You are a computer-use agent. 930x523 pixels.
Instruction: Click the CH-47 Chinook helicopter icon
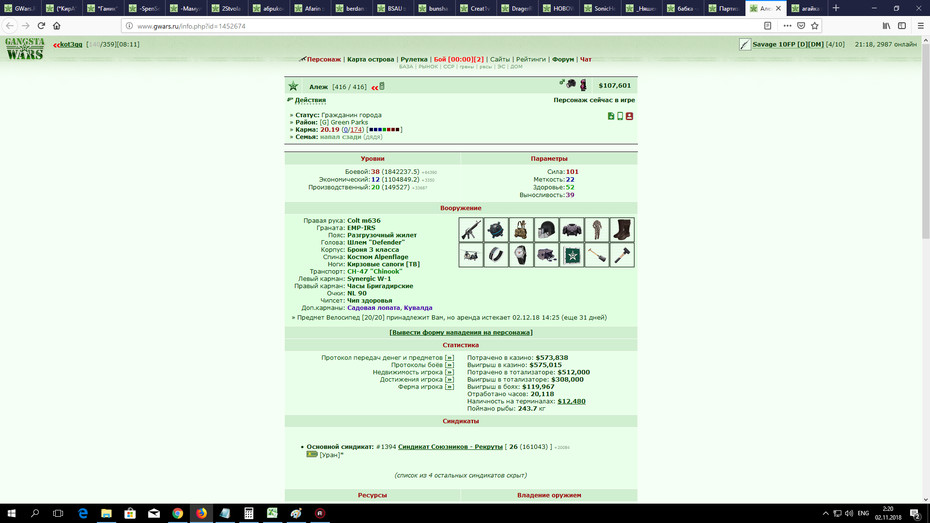point(471,255)
